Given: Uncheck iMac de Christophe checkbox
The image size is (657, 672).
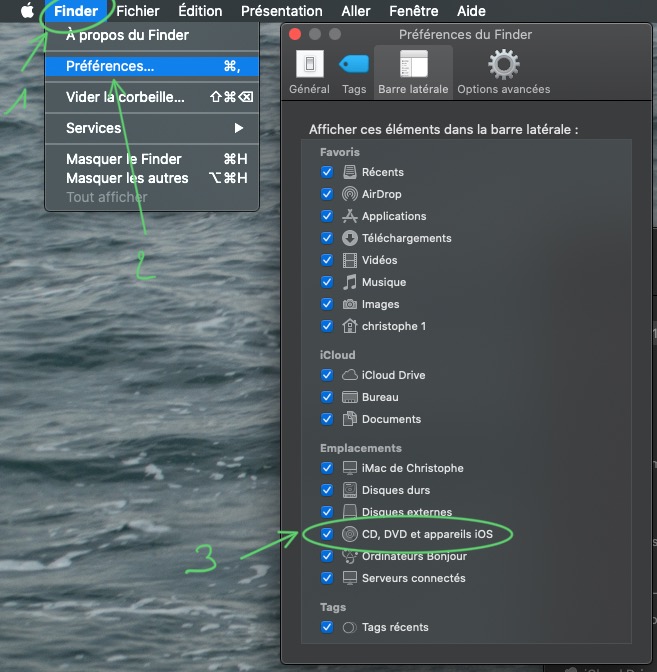Looking at the screenshot, I should [x=327, y=468].
